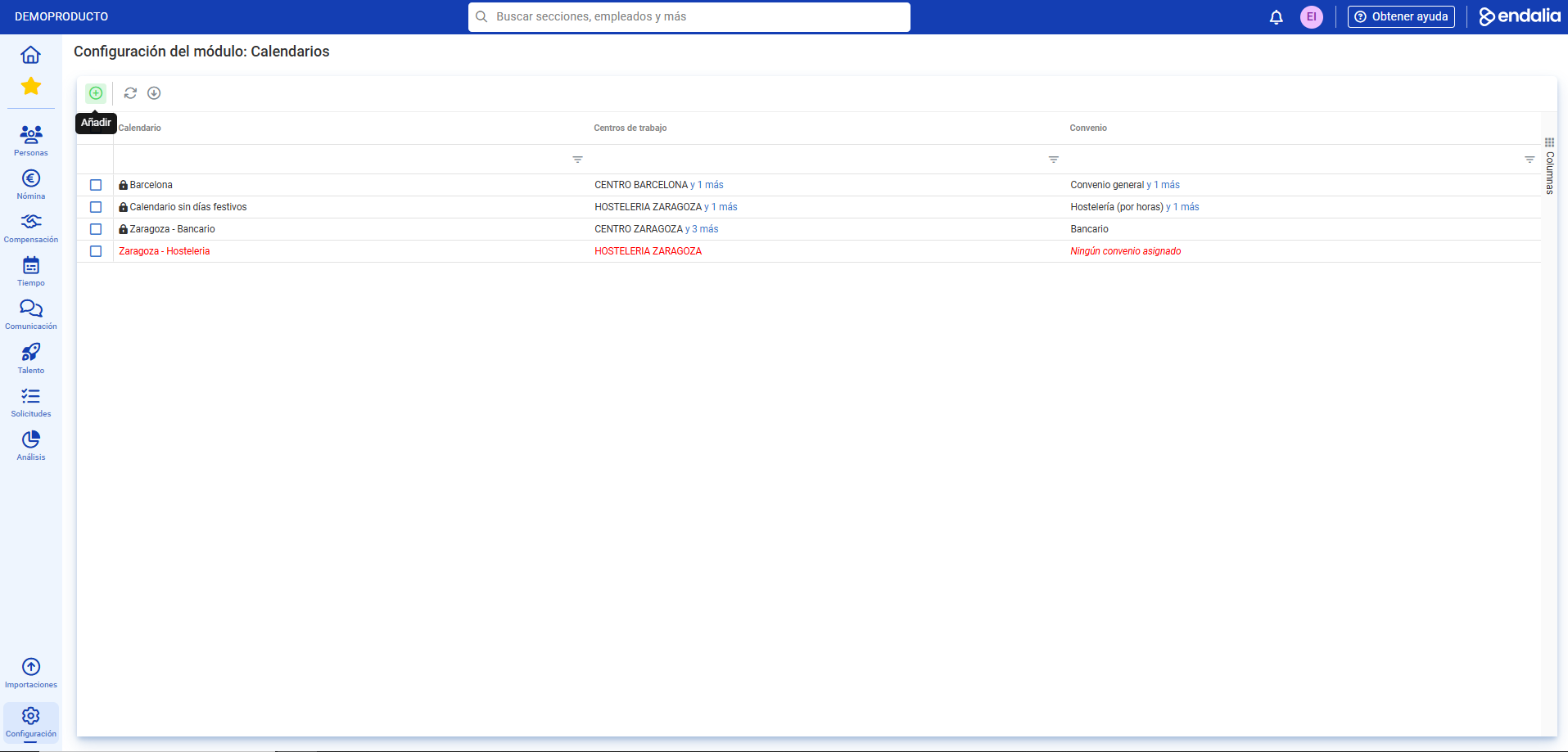1568x752 pixels.
Task: Open the Columnas side panel
Action: (x=1549, y=166)
